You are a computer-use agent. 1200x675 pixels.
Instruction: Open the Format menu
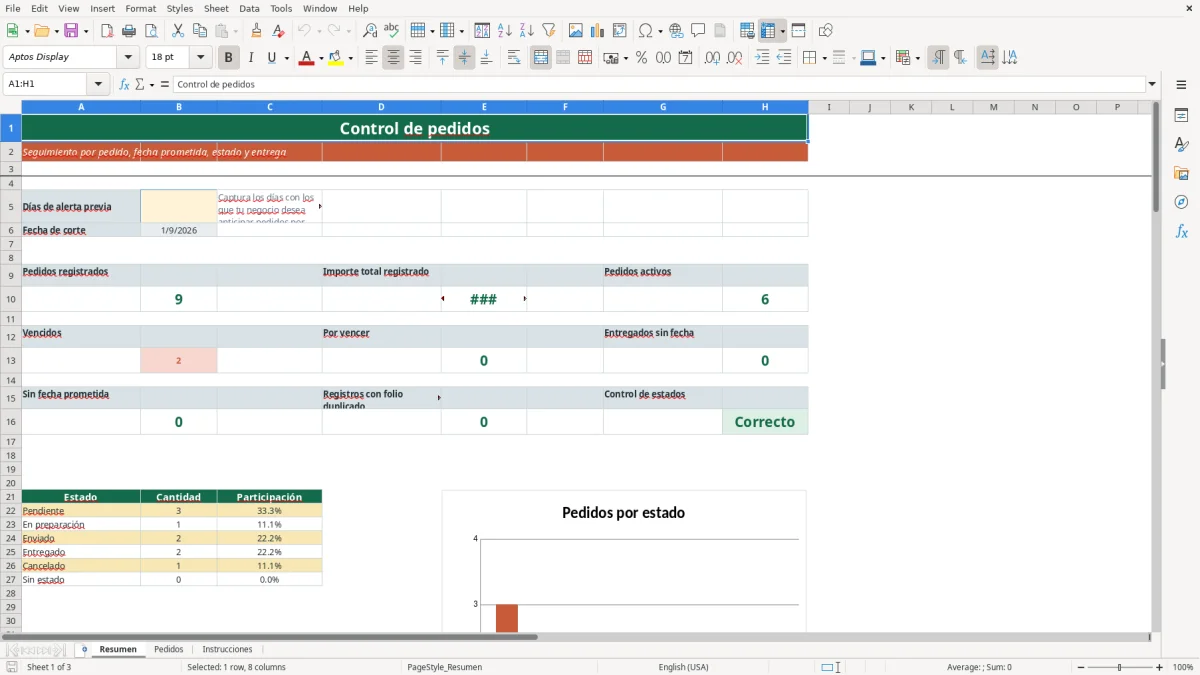pos(141,8)
